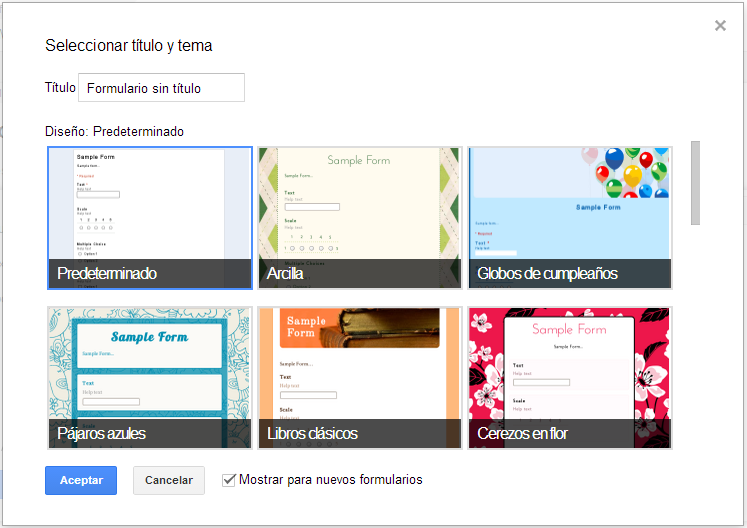
Task: Close the theme selection dialog
Action: (x=720, y=26)
